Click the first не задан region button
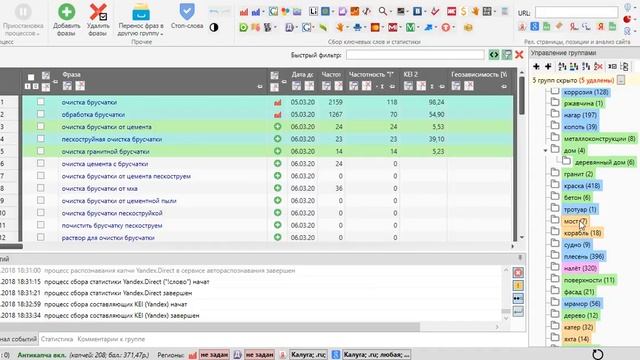 coord(214,355)
